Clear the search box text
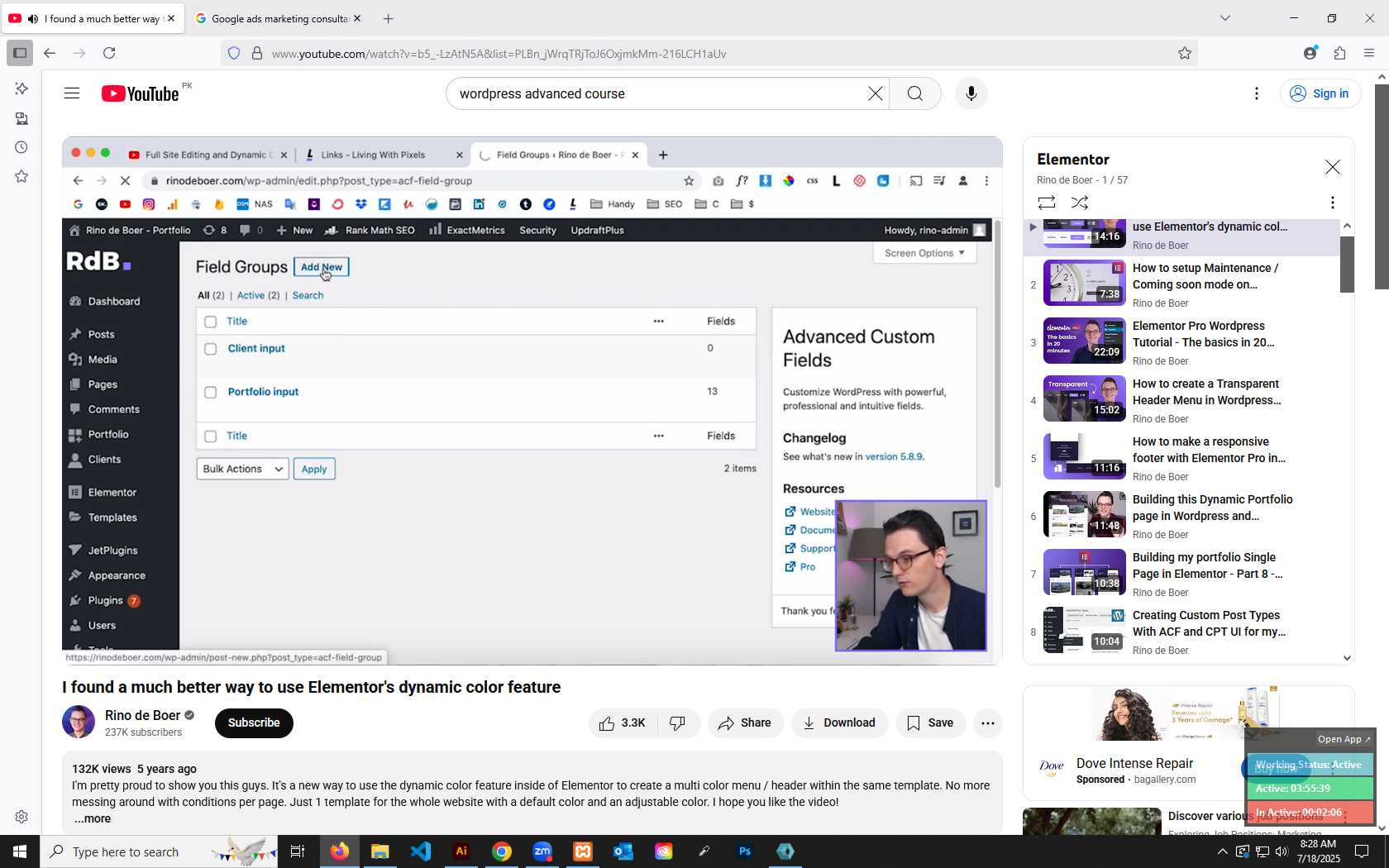The height and width of the screenshot is (868, 1389). point(876,93)
